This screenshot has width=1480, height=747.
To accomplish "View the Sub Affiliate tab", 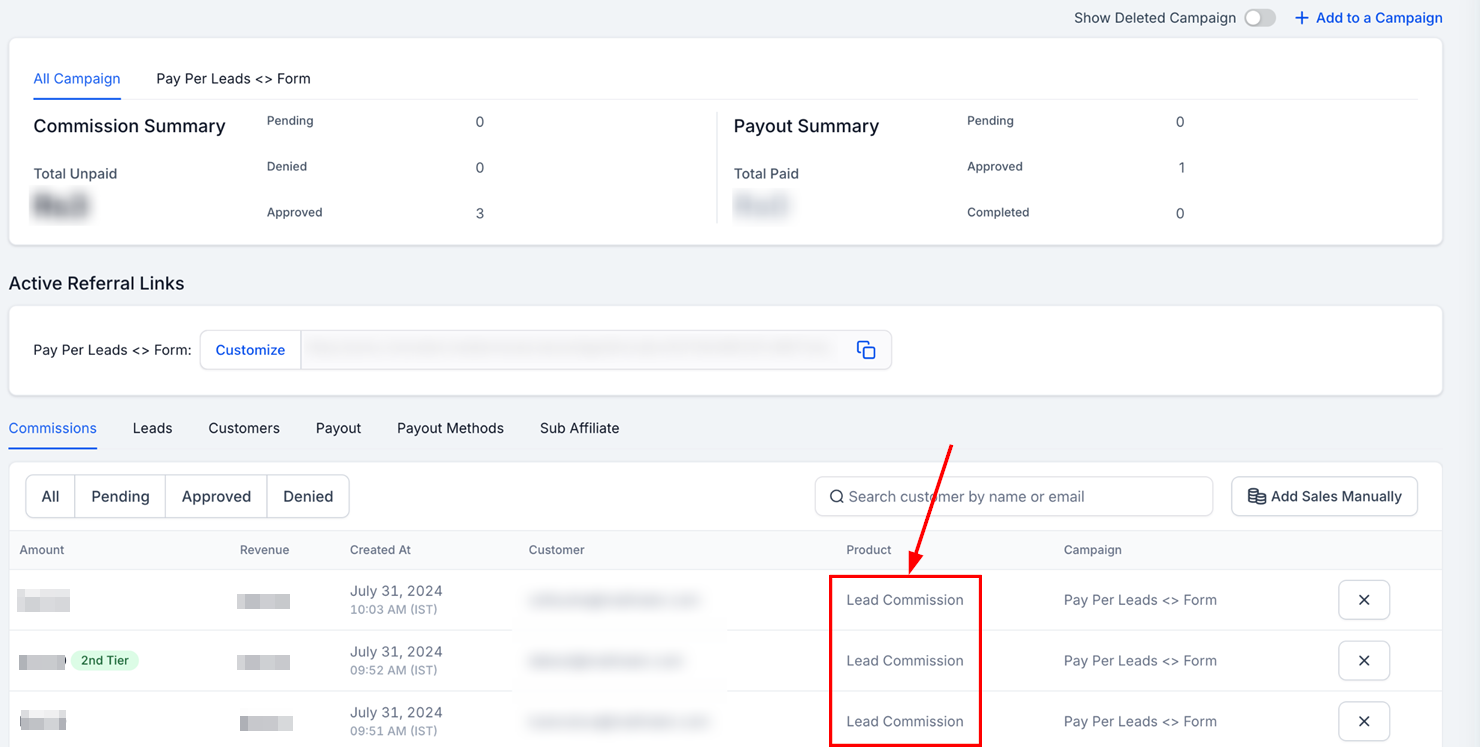I will pos(579,428).
